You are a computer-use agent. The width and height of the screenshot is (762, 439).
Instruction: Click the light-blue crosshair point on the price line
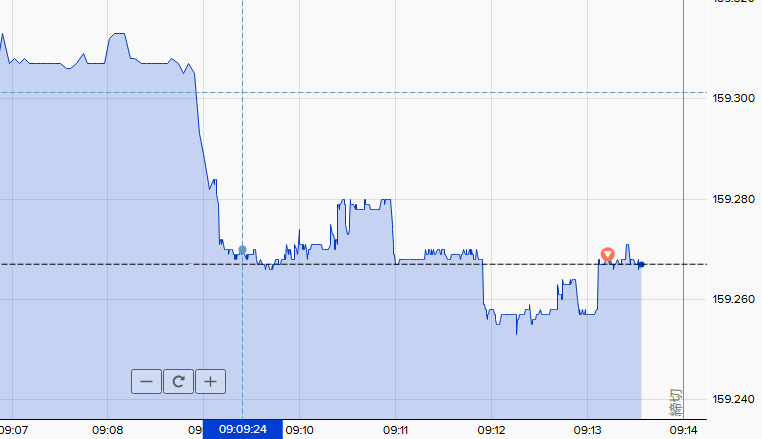point(242,250)
